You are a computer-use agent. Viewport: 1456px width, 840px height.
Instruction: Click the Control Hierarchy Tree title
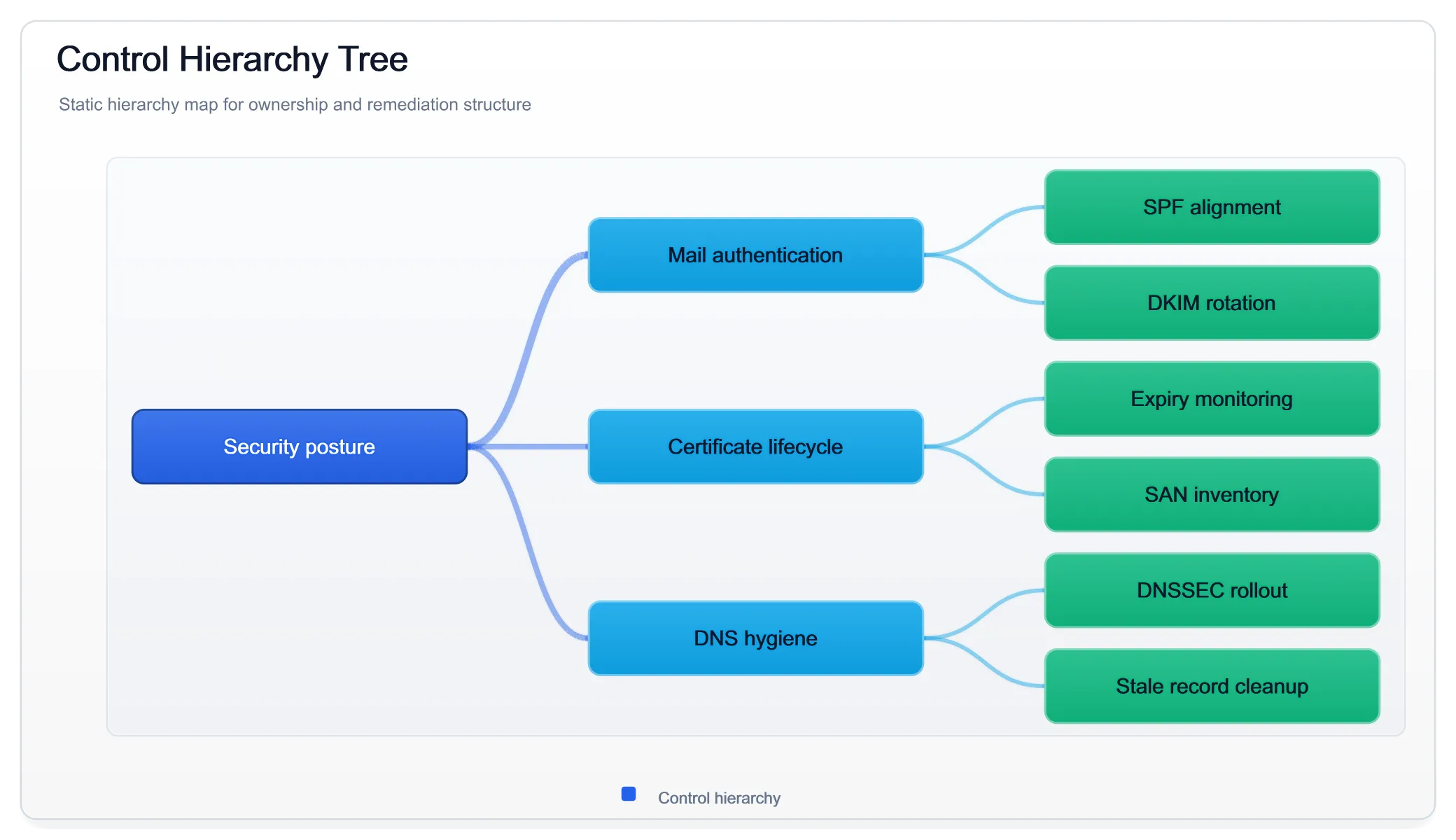[x=232, y=59]
